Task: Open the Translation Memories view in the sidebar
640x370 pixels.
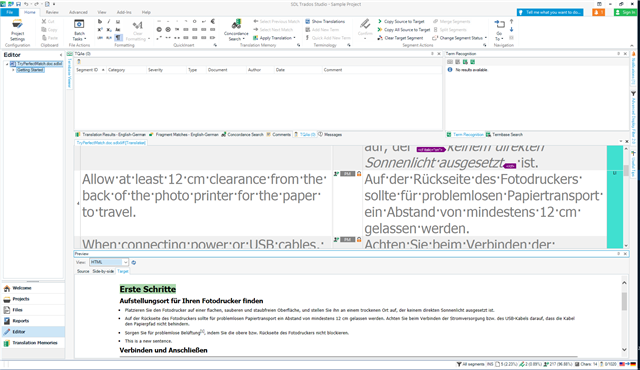Action: (33, 343)
